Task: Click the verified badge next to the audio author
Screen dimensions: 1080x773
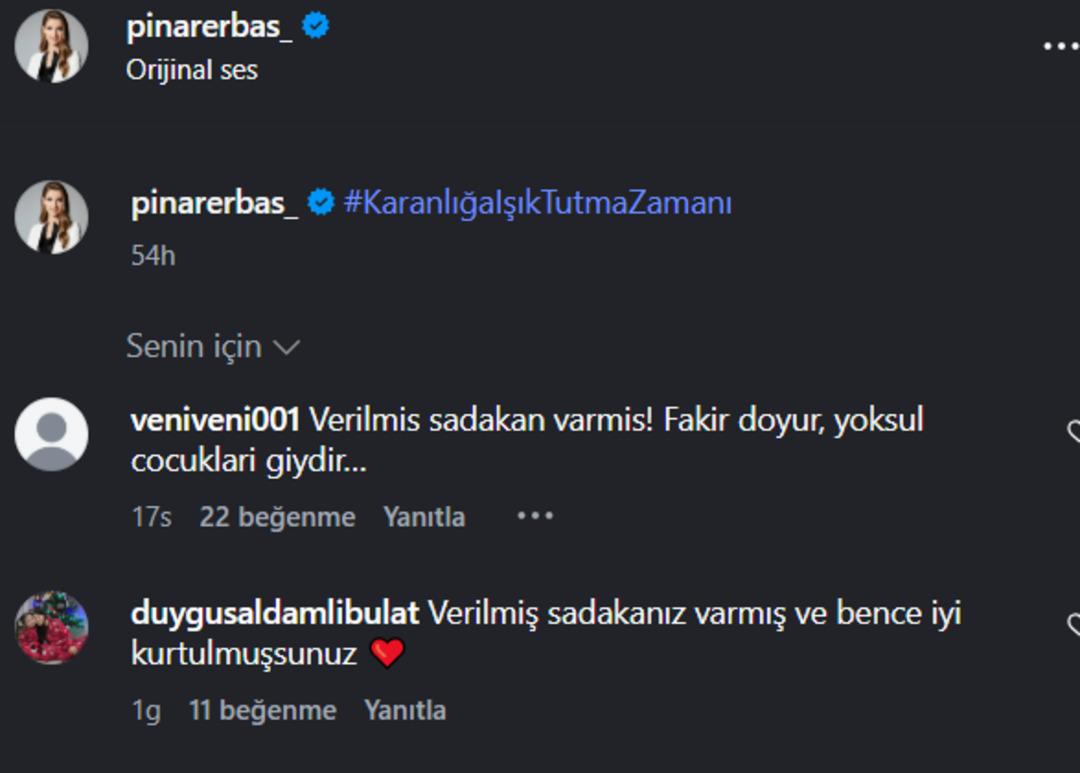Action: [x=313, y=23]
